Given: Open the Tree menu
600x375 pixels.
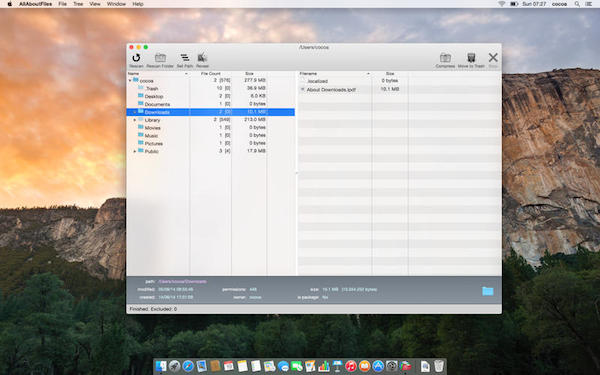Looking at the screenshot, I should click(78, 4).
